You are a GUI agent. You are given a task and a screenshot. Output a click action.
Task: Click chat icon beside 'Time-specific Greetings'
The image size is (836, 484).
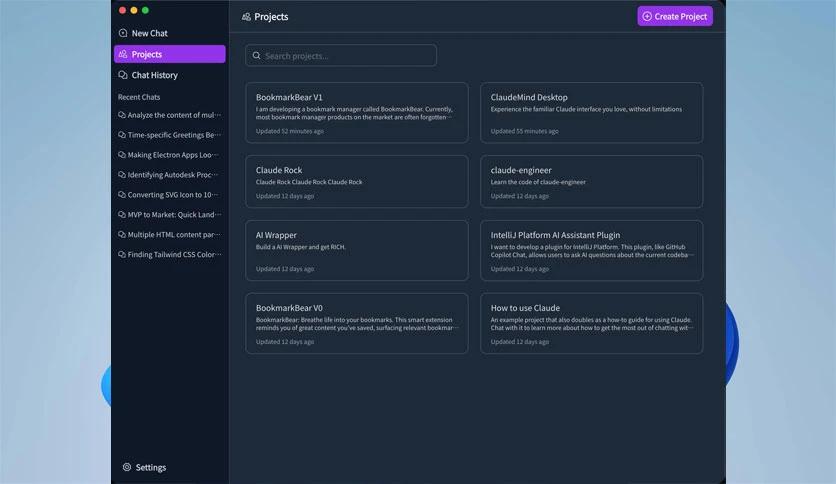pos(122,135)
